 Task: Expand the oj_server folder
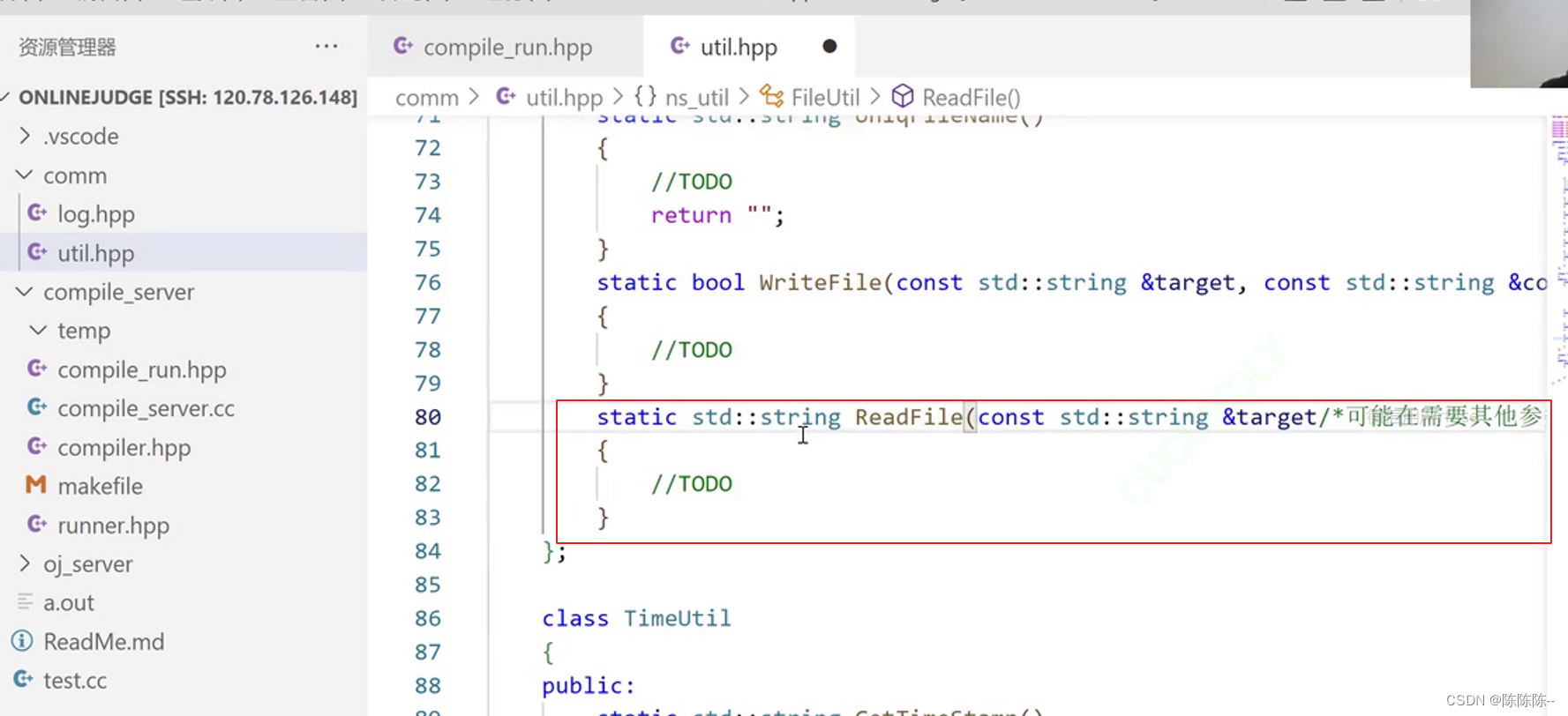tap(184, 563)
